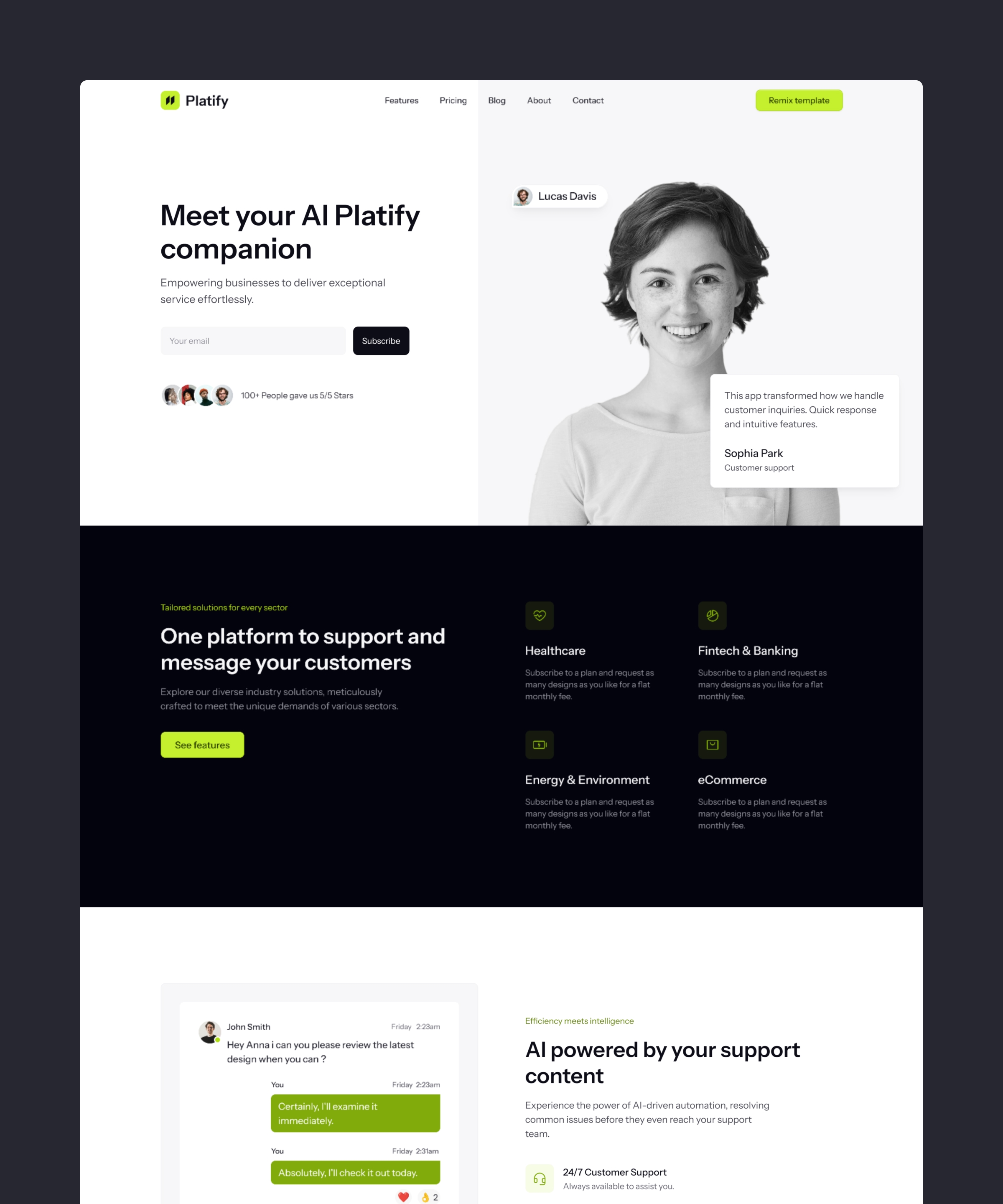1003x1204 pixels.
Task: Click the Pricing navigation tab
Action: [453, 100]
